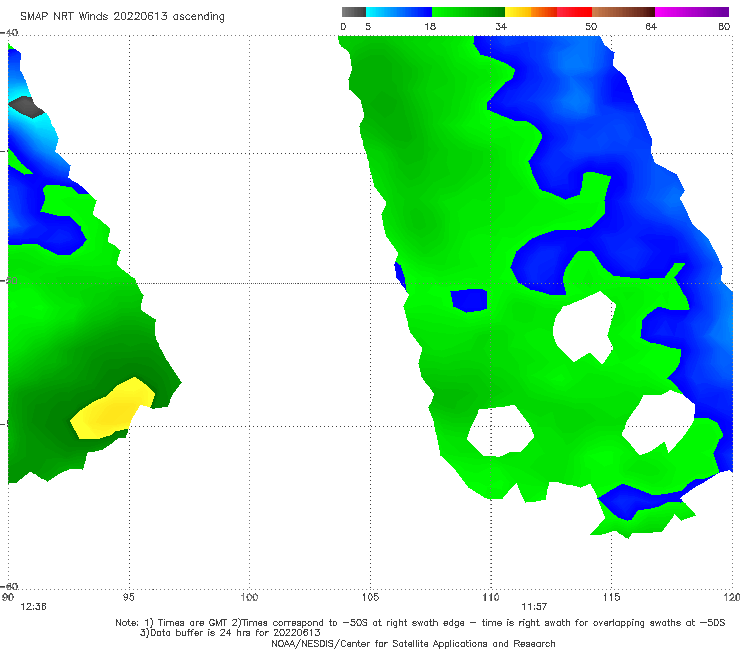Click the longitude label '105'
This screenshot has width=740, height=650.
pos(370,598)
